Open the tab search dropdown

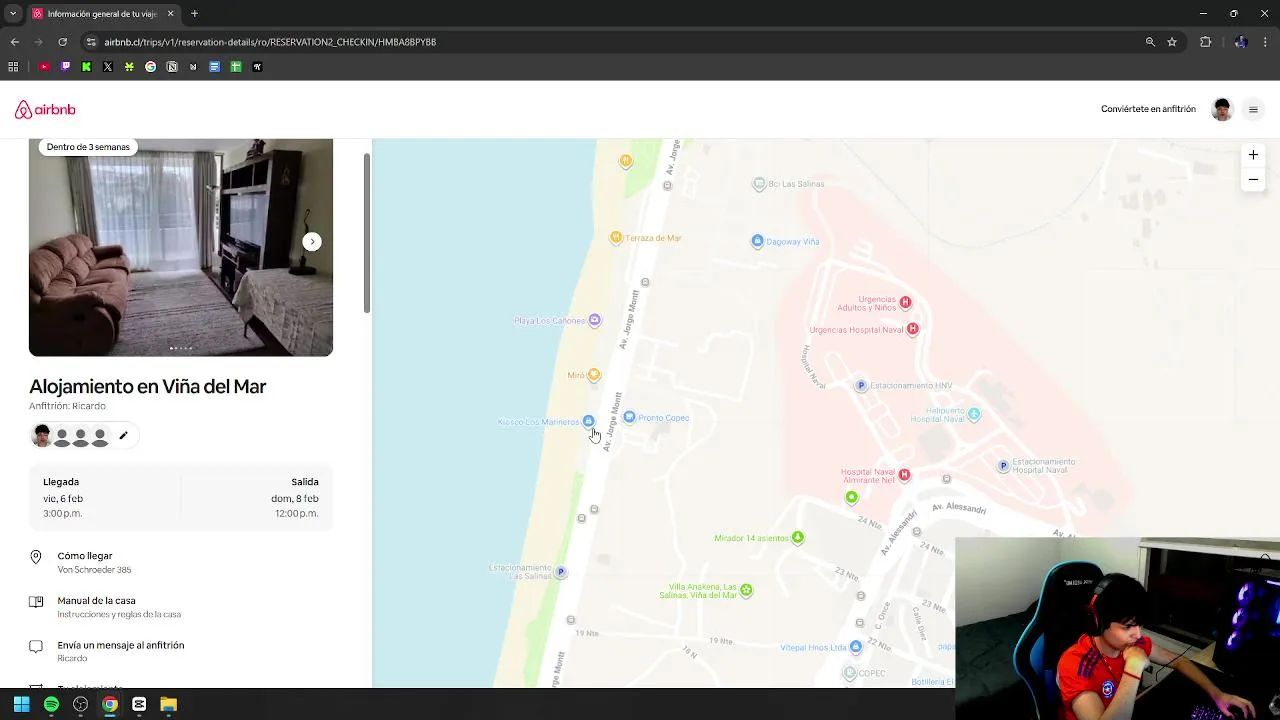point(12,14)
